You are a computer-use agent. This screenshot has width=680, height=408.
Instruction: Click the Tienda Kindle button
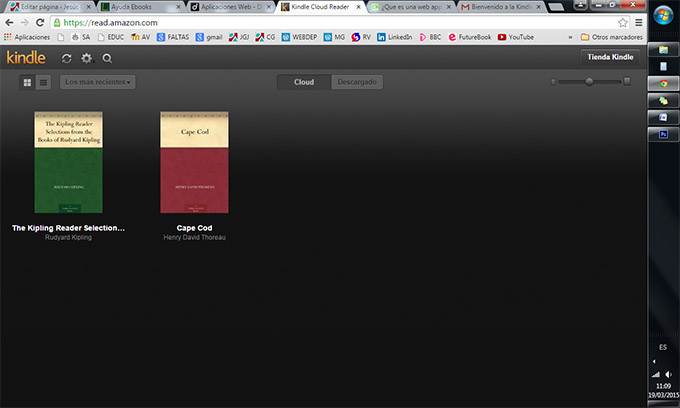609,57
